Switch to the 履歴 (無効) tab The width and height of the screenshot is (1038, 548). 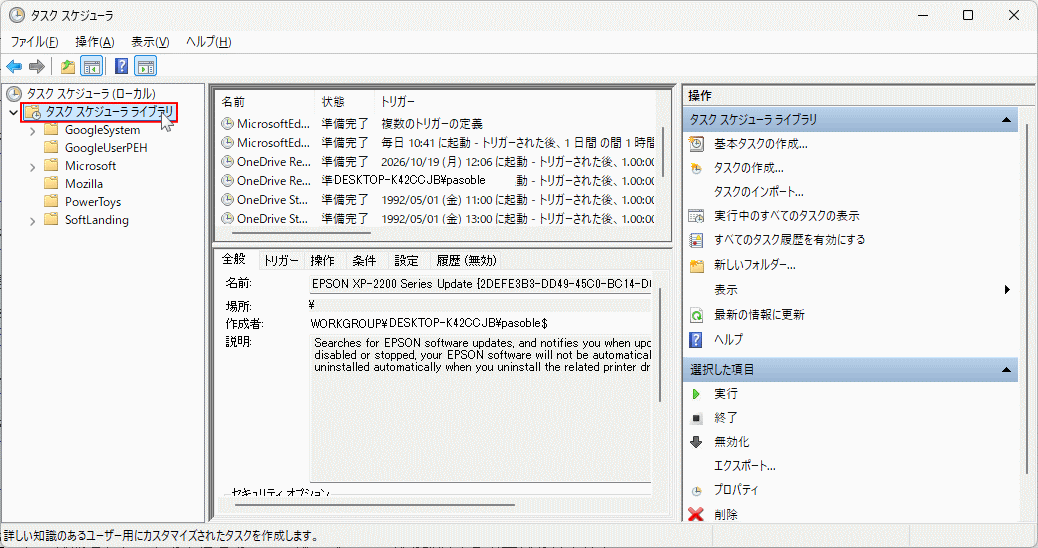click(x=466, y=261)
